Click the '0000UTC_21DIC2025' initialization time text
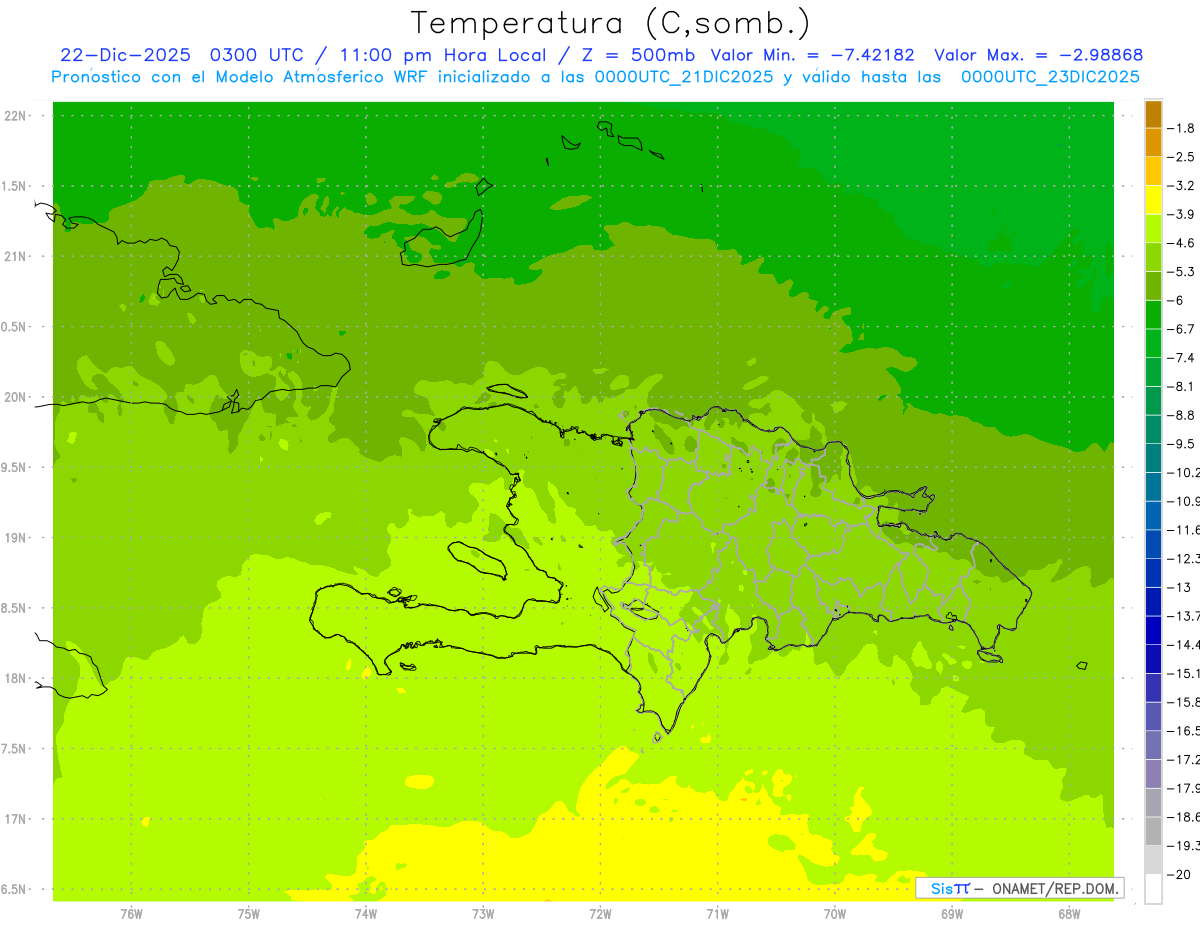1200x927 pixels. [x=684, y=77]
